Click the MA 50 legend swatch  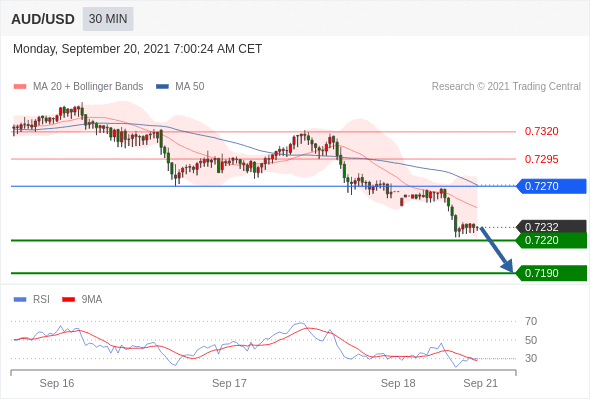[x=162, y=87]
